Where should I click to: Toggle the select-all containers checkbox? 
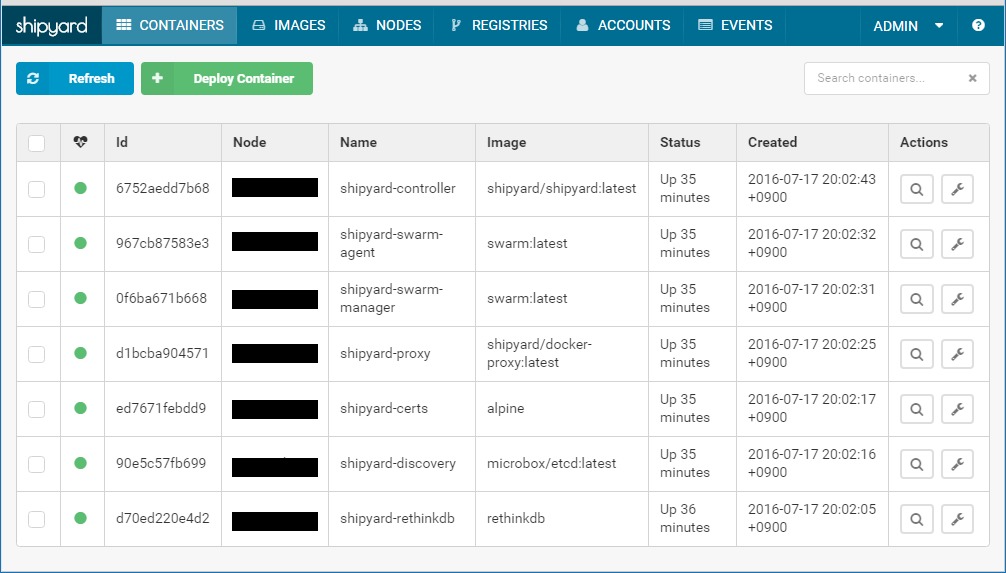tap(37, 143)
